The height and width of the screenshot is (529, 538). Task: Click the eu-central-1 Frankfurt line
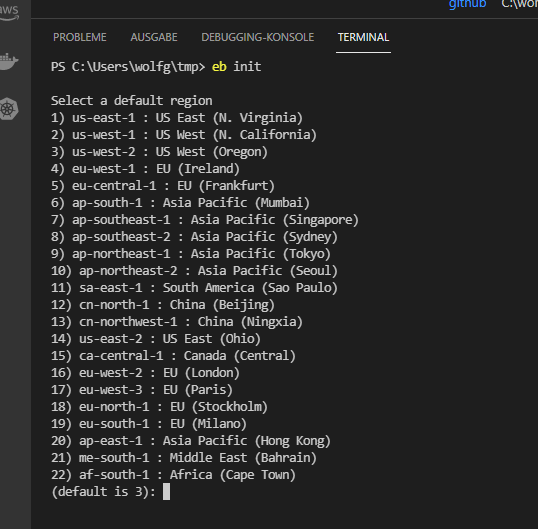[163, 186]
